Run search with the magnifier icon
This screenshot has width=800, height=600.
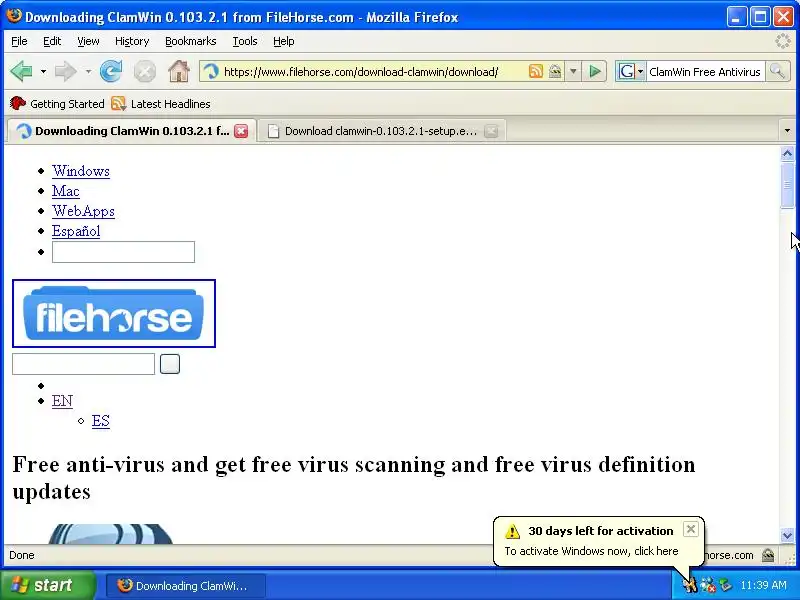[x=777, y=71]
